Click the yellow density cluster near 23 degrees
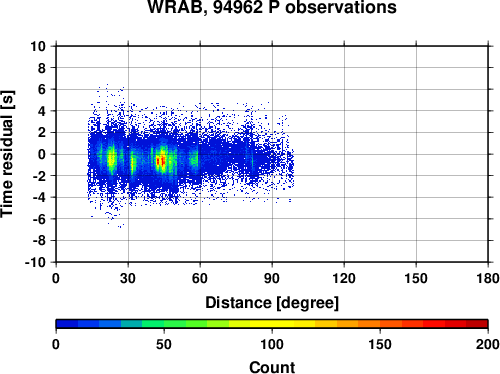Viewport: 500px width, 374px height. click(111, 158)
